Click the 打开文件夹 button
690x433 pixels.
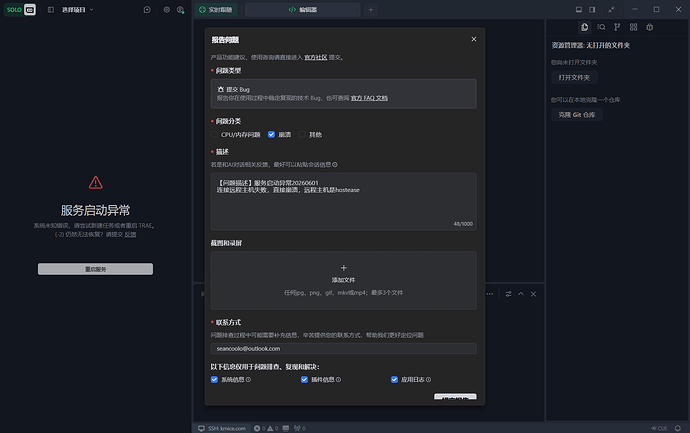click(x=574, y=77)
